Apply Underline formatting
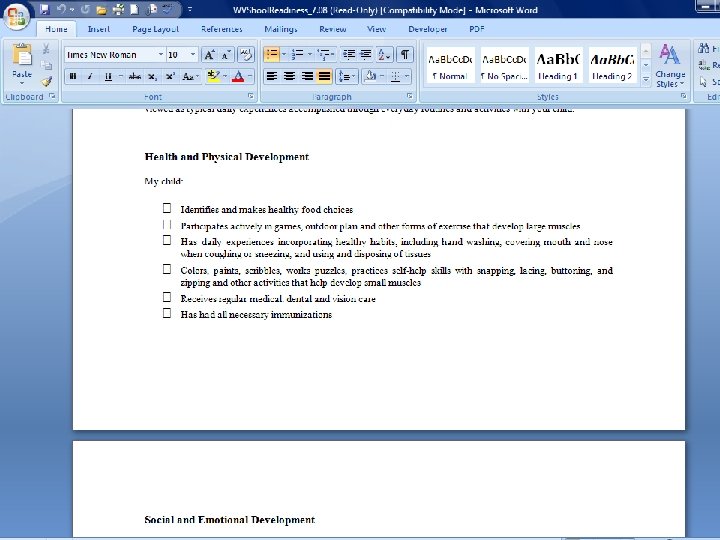Image resolution: width=720 pixels, height=540 pixels. pyautogui.click(x=108, y=77)
